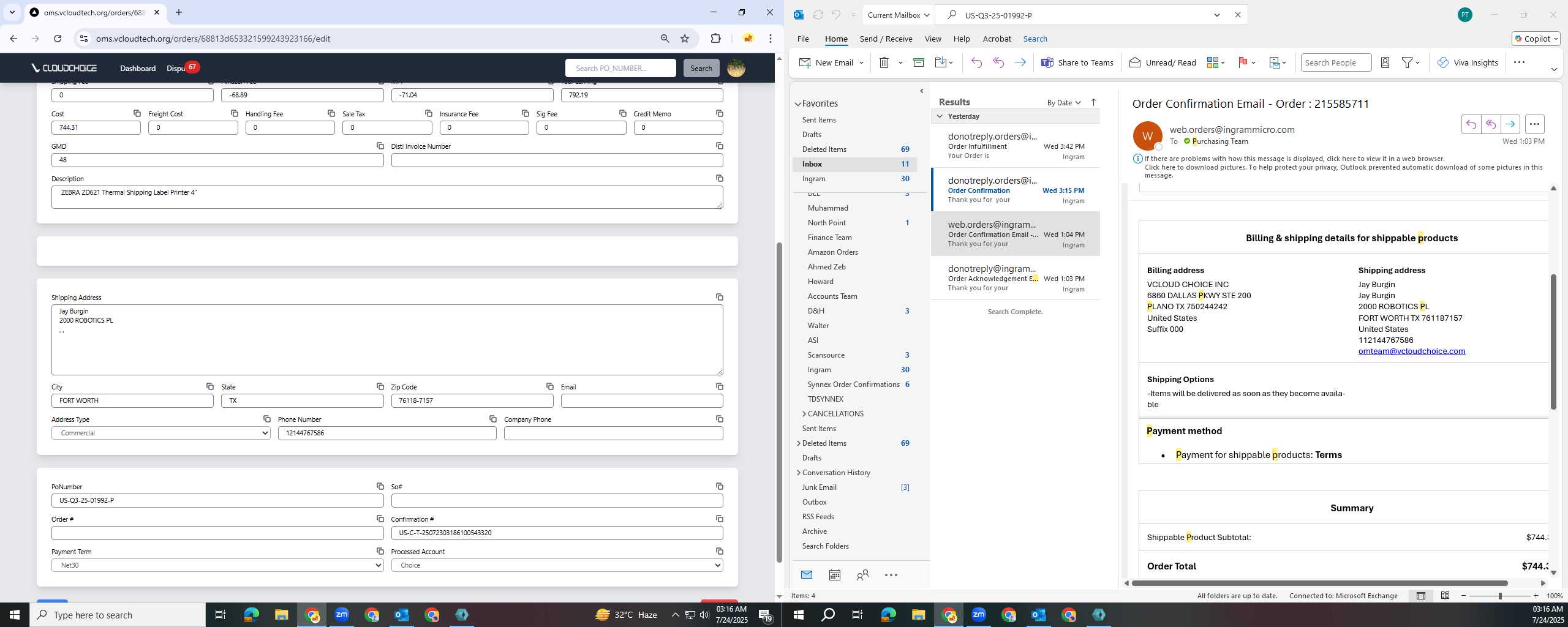Click the Search button beside PO_NUMBER field

(x=701, y=68)
